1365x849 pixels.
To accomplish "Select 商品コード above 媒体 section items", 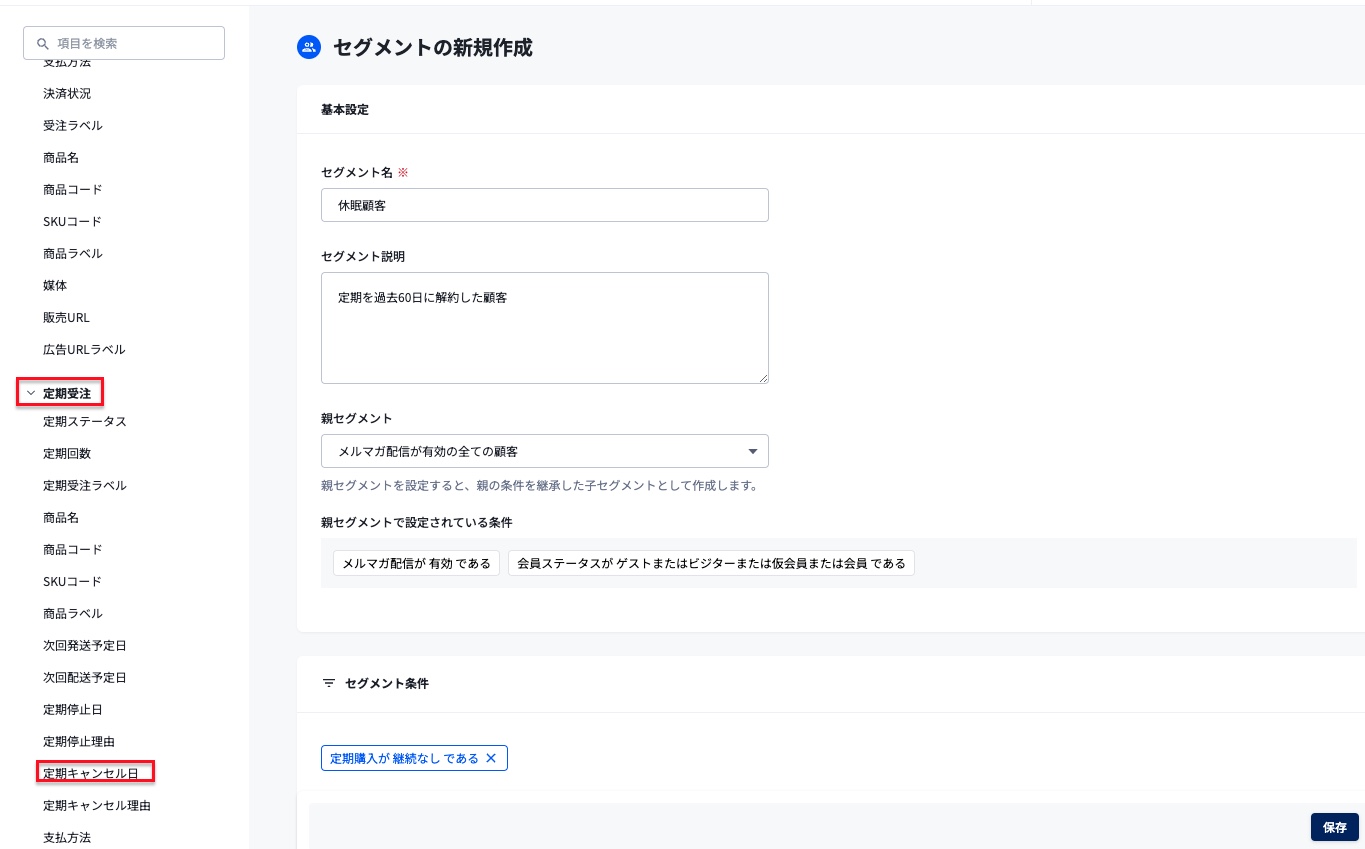I will point(73,190).
